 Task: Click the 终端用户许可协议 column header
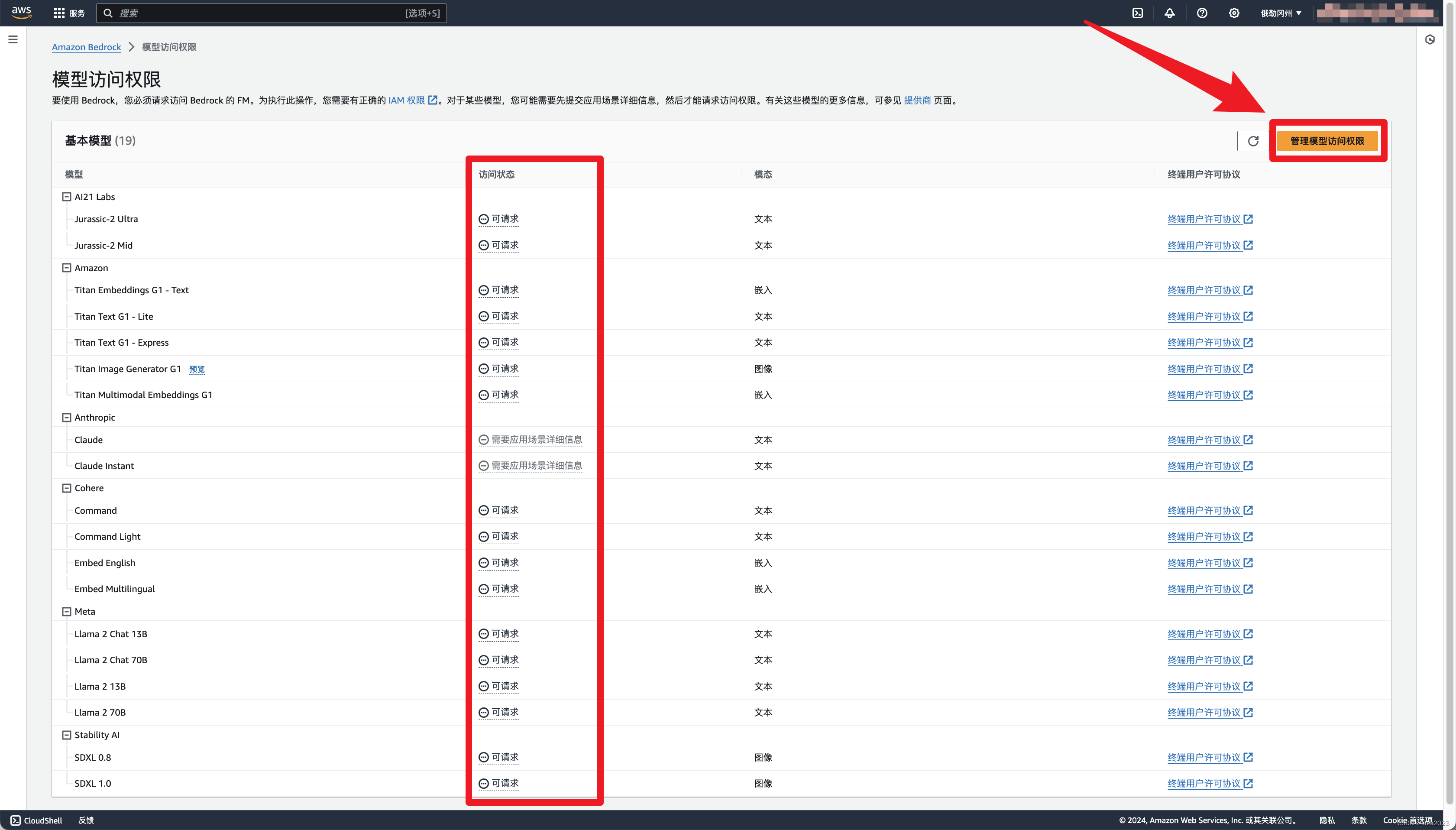coord(1204,175)
